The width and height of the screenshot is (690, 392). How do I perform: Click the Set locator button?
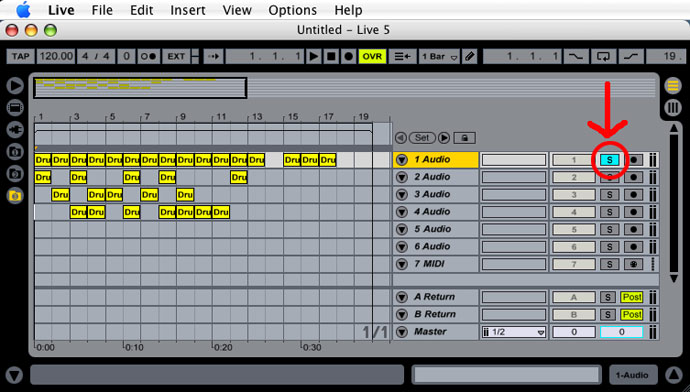(422, 138)
